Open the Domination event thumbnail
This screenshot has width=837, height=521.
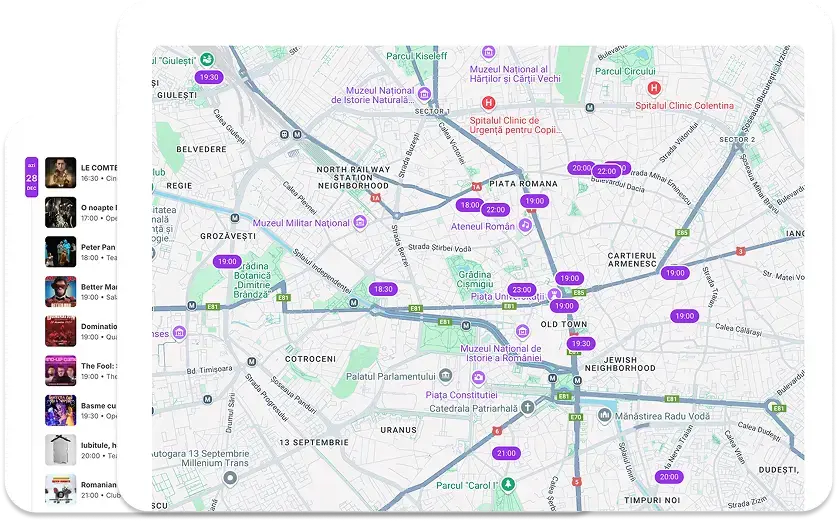pos(60,331)
